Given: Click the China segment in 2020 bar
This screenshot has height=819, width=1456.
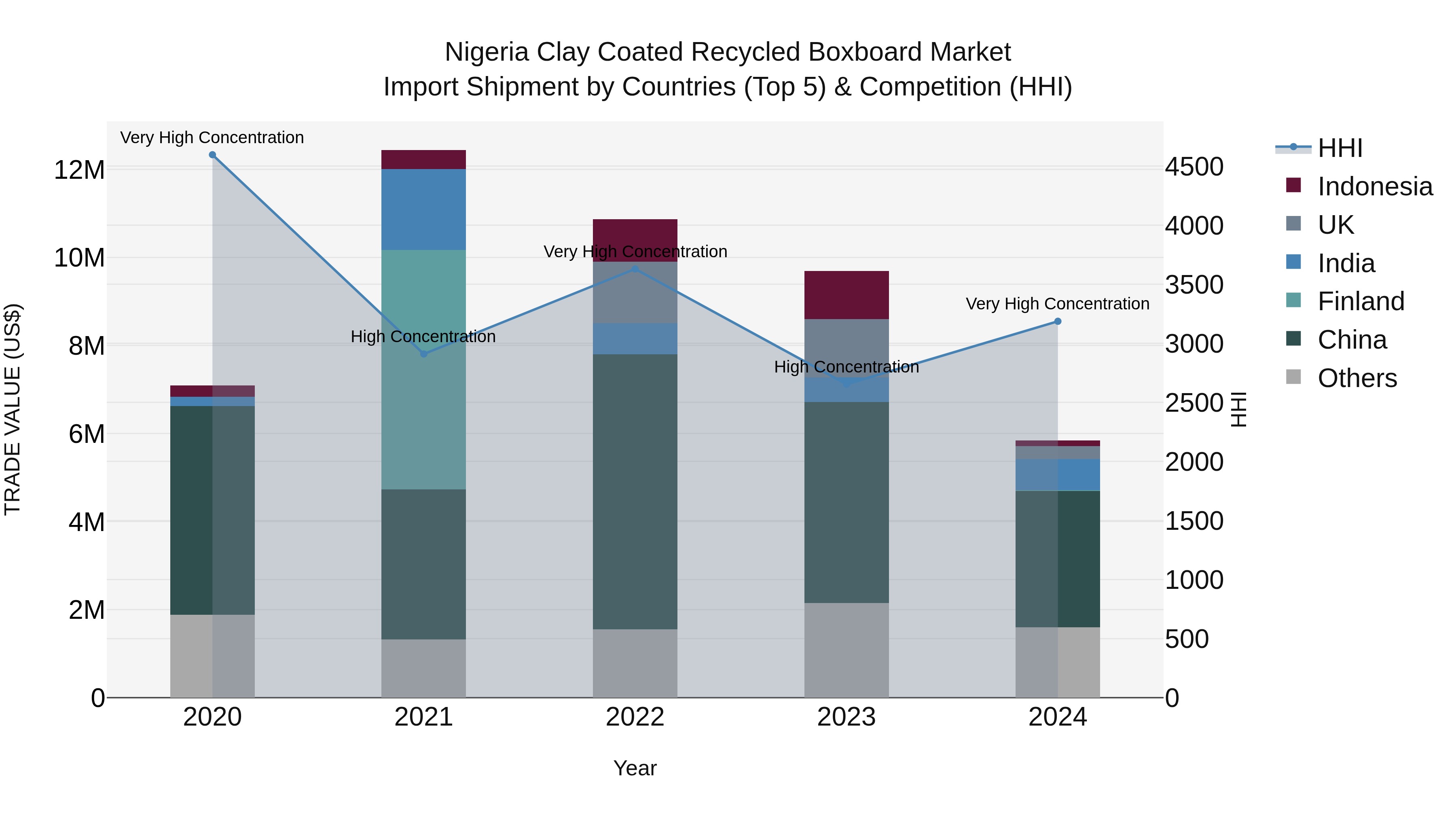Looking at the screenshot, I should click(212, 510).
